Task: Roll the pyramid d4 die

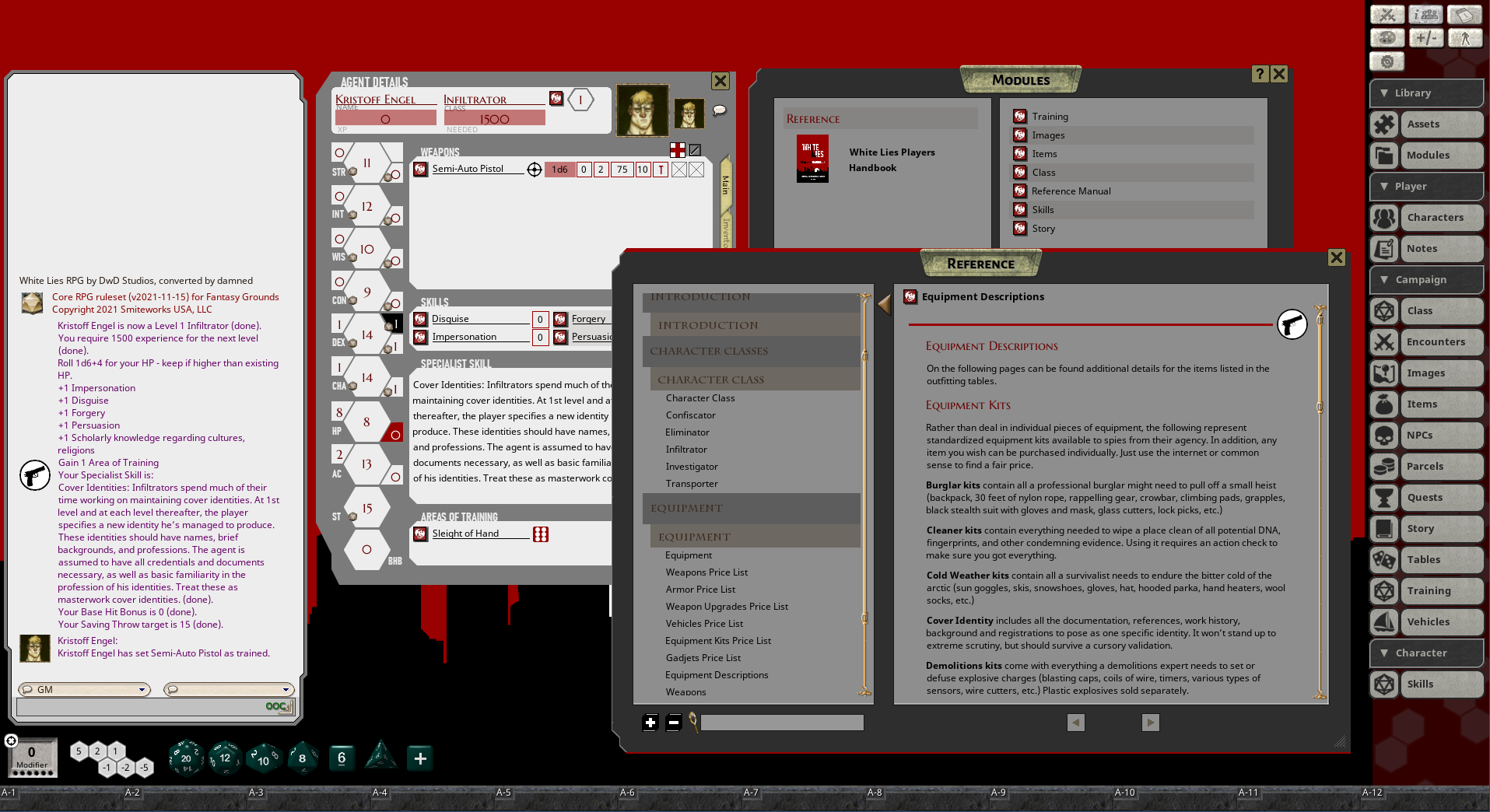Action: [380, 756]
